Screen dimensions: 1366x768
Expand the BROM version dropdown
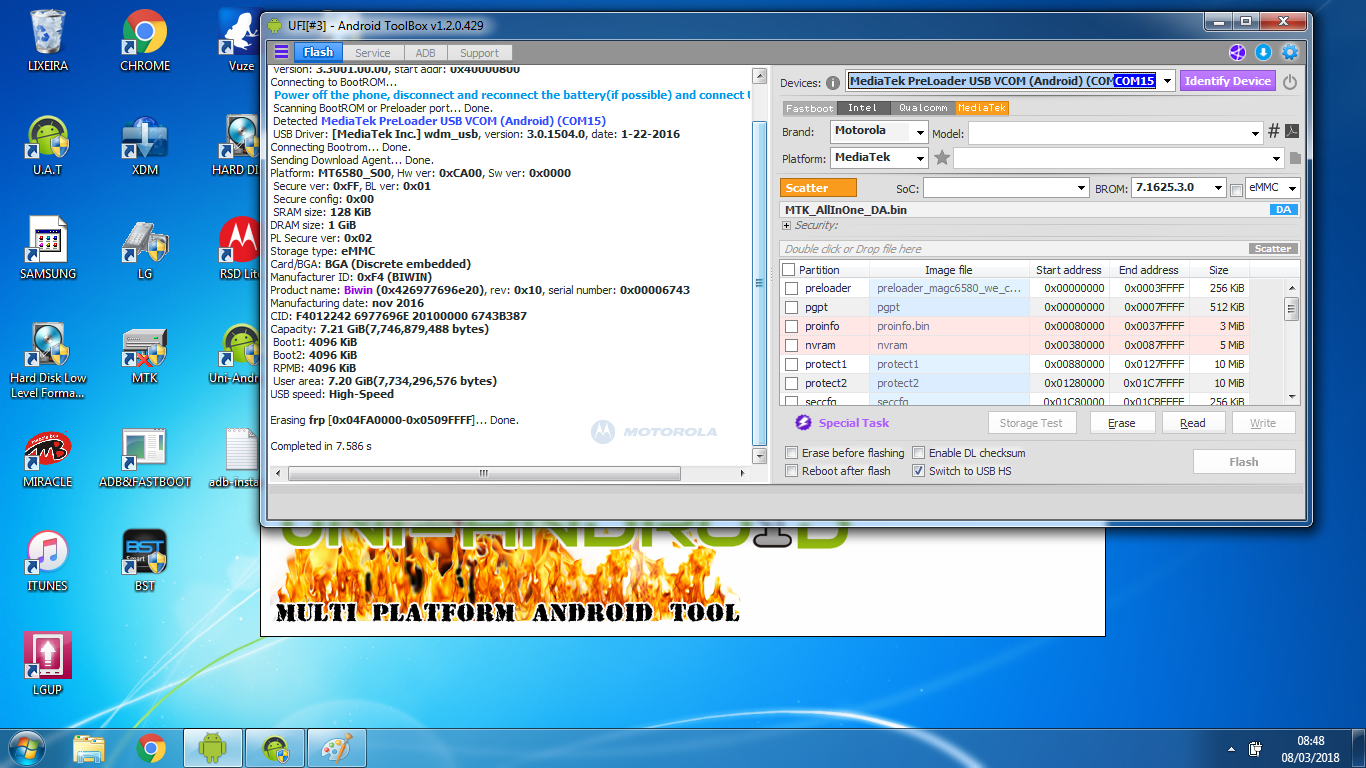point(1217,188)
